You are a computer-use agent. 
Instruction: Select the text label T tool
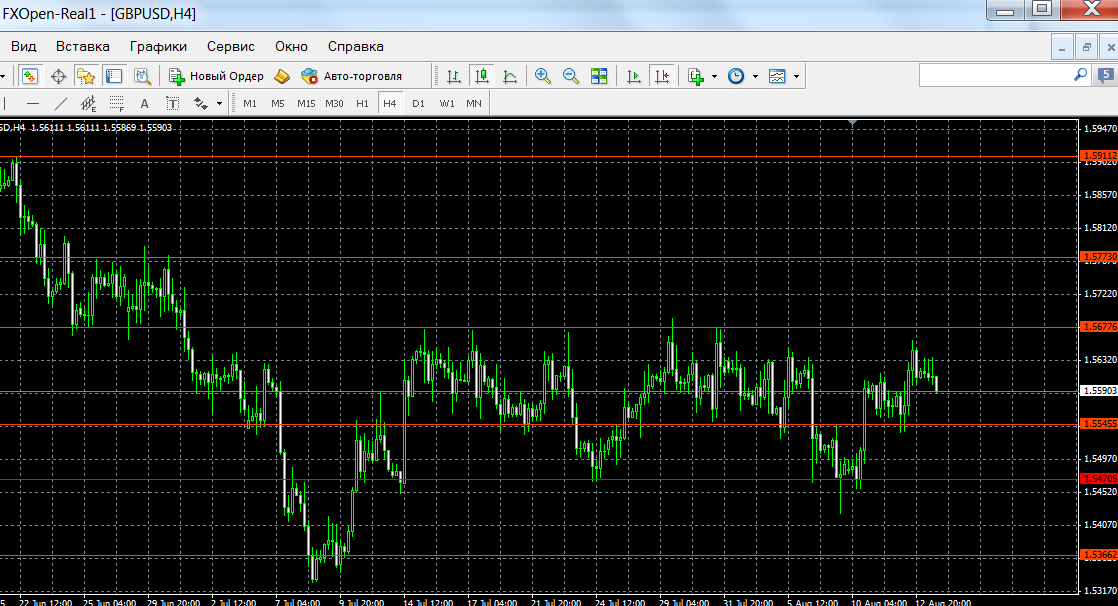tap(173, 103)
